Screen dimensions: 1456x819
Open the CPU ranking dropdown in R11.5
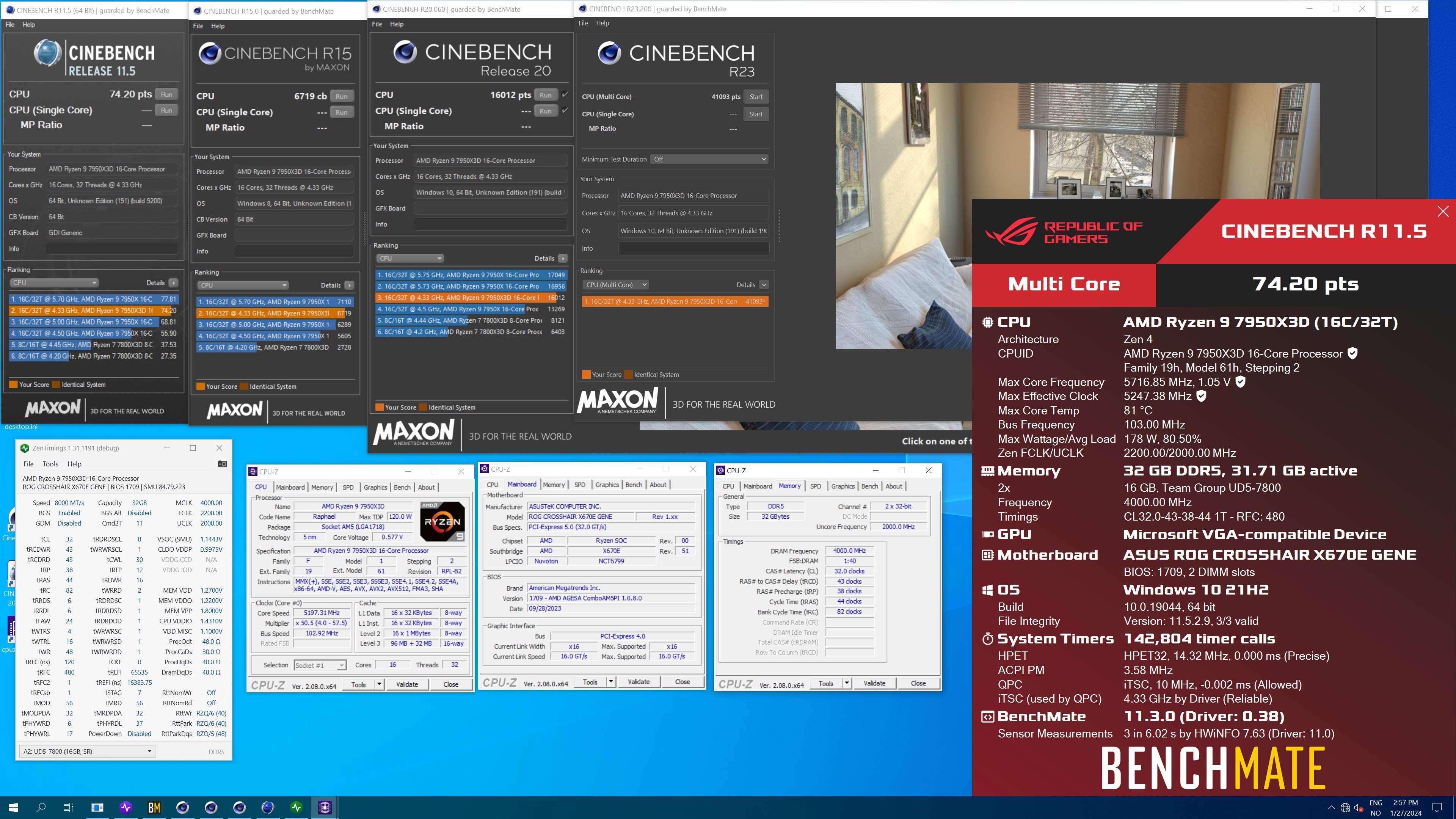(54, 282)
